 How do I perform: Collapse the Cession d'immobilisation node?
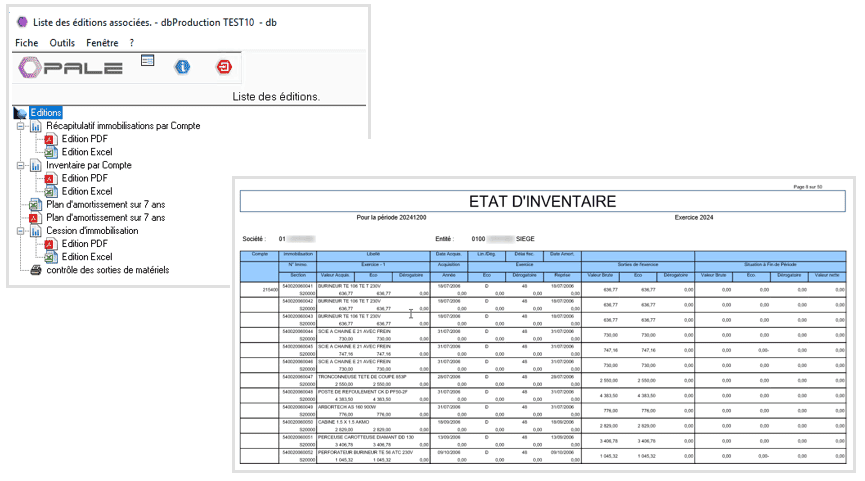click(x=20, y=230)
